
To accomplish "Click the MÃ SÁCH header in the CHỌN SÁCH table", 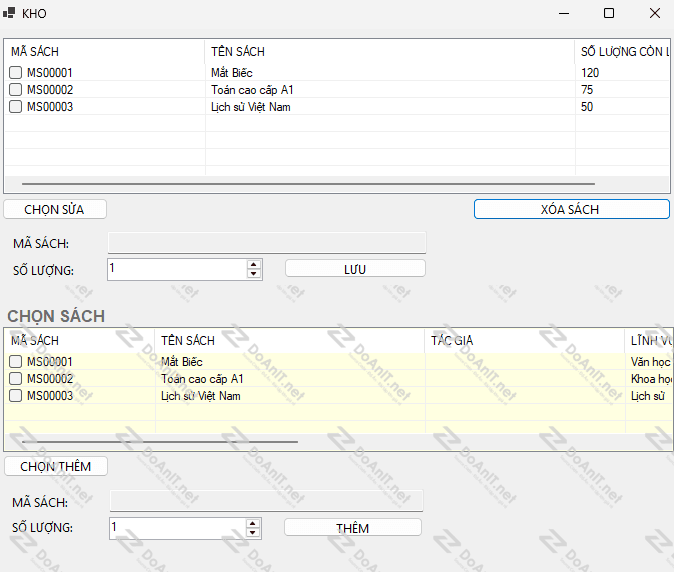I will click(x=80, y=340).
